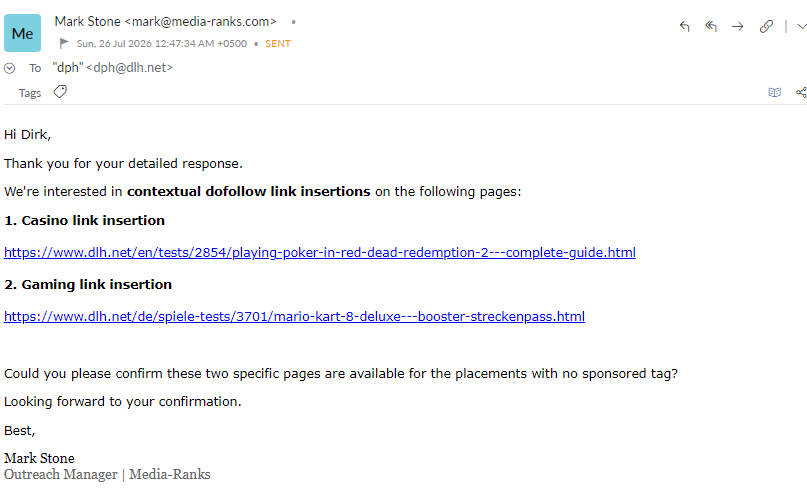This screenshot has width=807, height=500.
Task: Click the small dot beside sender name
Action: 293,22
